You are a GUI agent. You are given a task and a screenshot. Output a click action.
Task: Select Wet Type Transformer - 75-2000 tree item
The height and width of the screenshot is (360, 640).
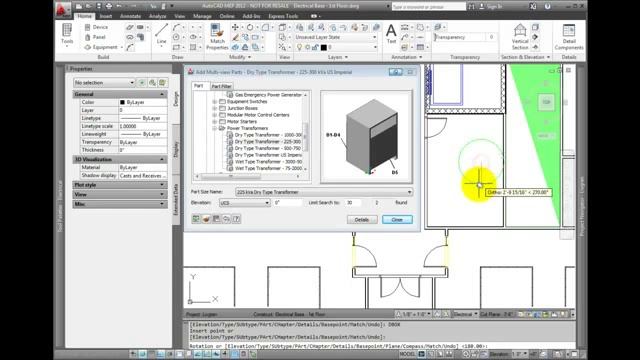click(x=268, y=168)
